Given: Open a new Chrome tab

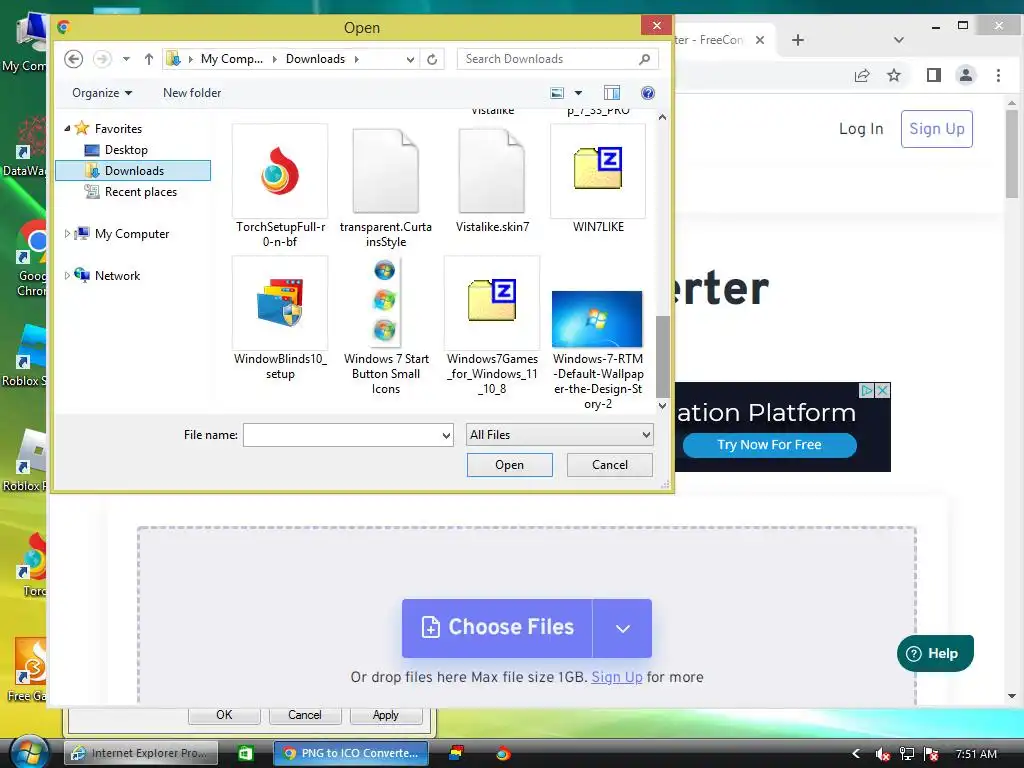Looking at the screenshot, I should pos(798,40).
